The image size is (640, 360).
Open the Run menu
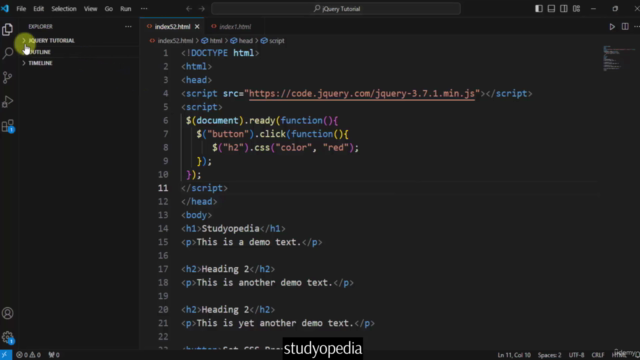point(126,9)
